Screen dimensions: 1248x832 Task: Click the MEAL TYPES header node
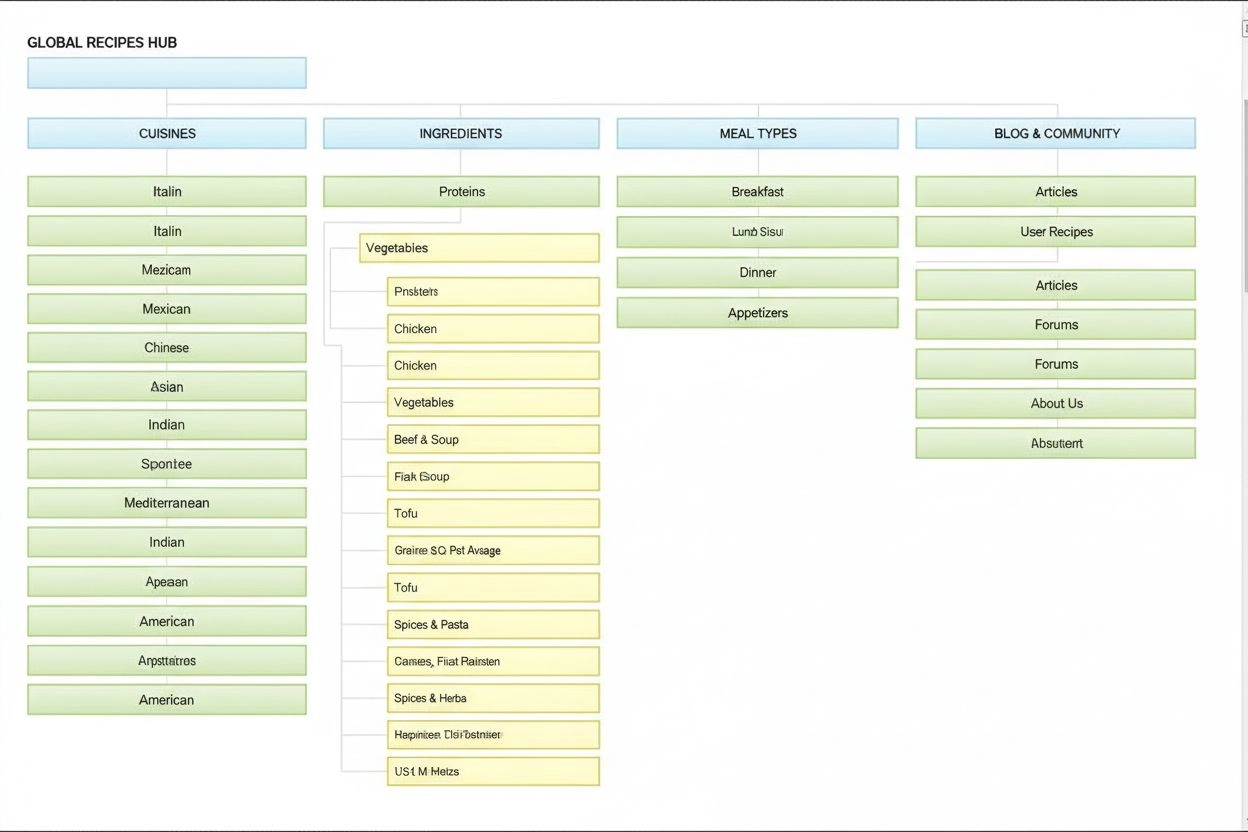coord(757,133)
